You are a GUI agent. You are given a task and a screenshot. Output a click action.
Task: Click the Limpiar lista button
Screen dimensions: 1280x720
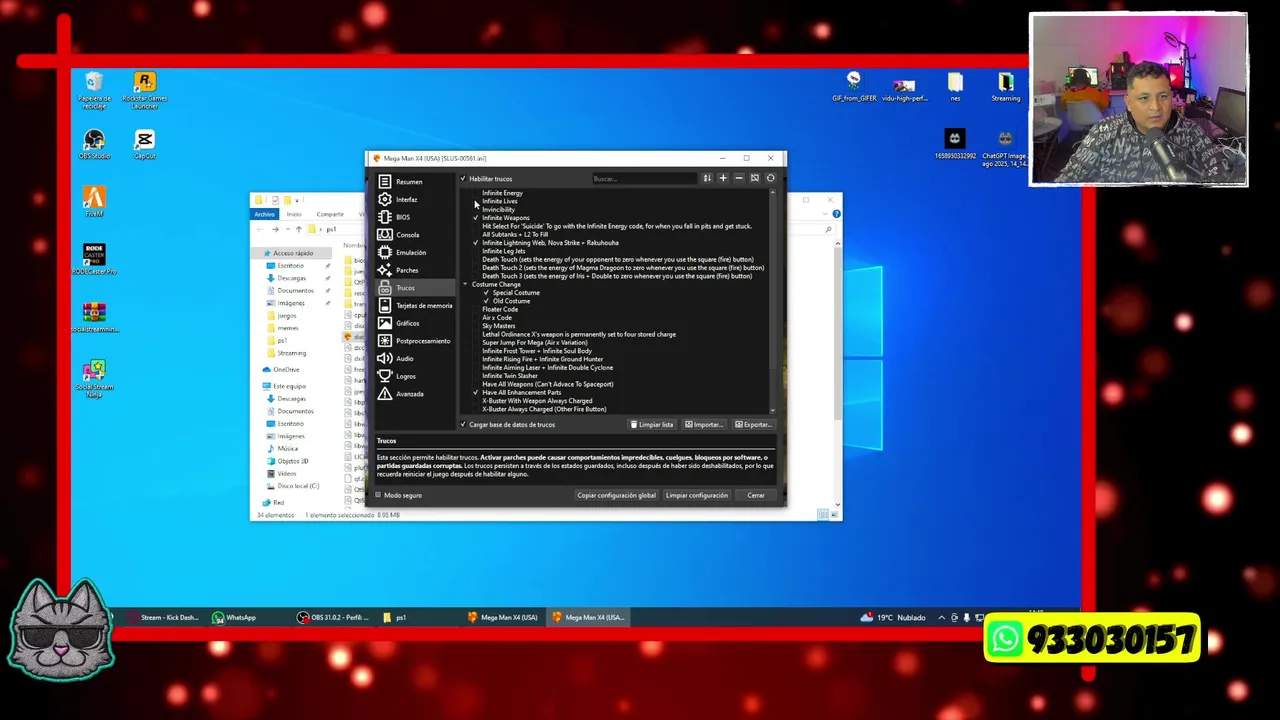[652, 425]
